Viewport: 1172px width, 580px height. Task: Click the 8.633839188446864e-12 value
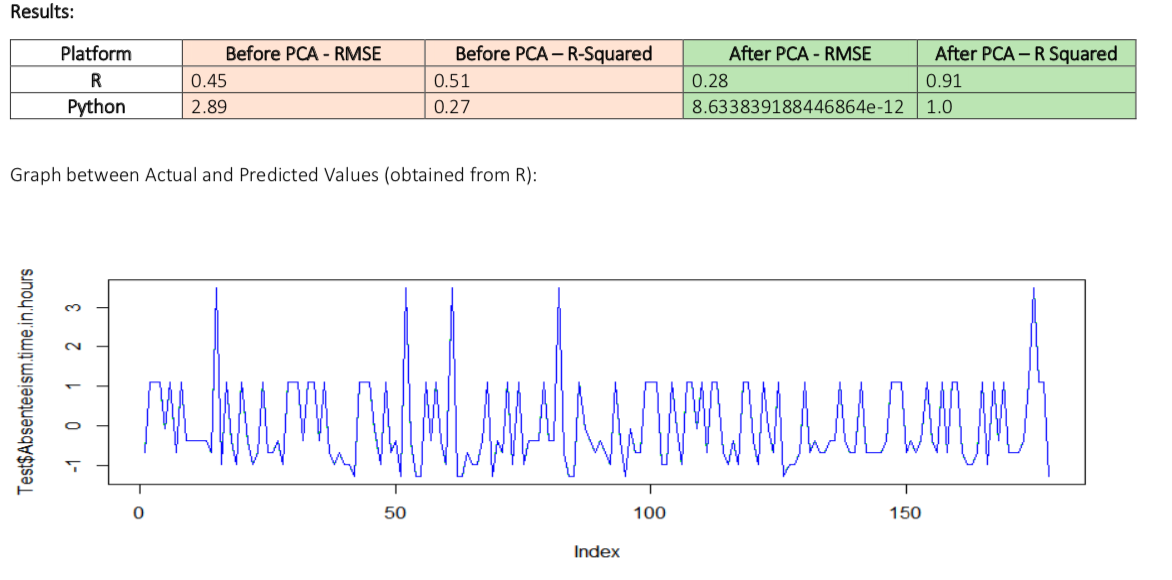(800, 105)
